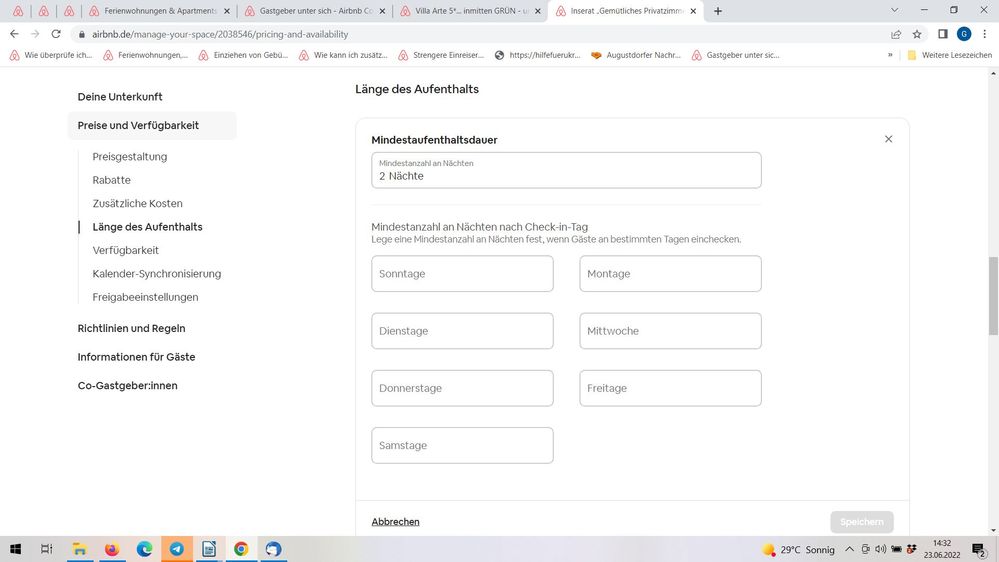This screenshot has height=562, width=999.
Task: Open the share page icon in address bar
Action: coord(895,34)
